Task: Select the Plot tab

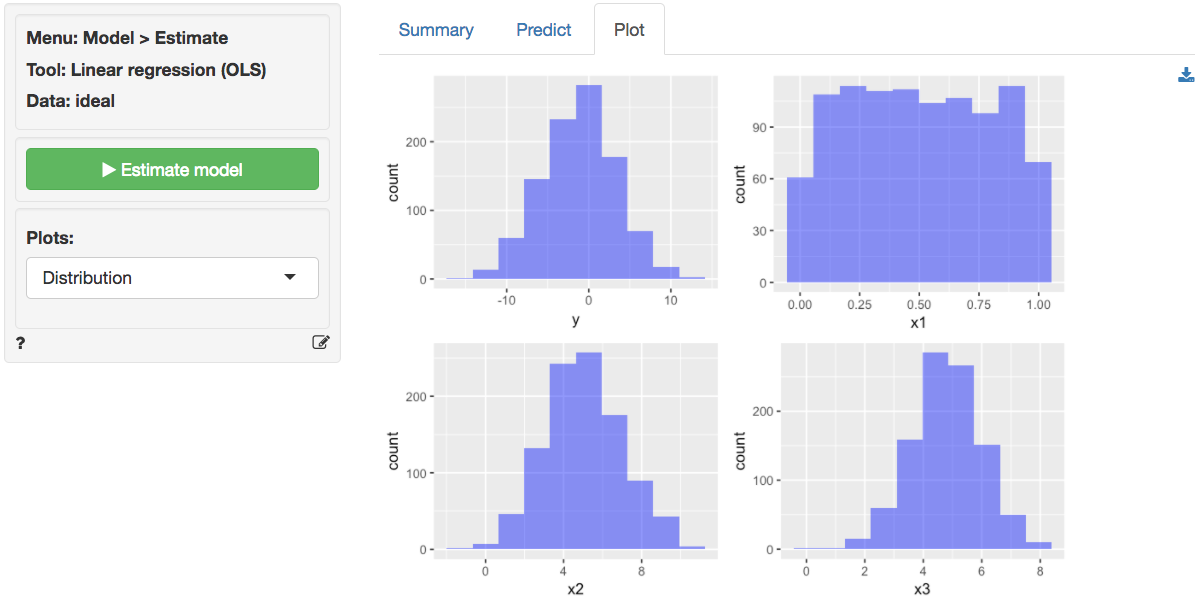Action: click(x=629, y=30)
